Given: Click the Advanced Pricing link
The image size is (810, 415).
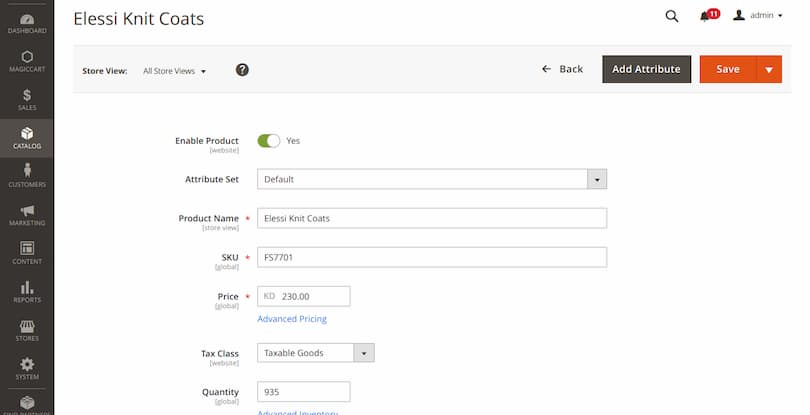Looking at the screenshot, I should point(292,319).
